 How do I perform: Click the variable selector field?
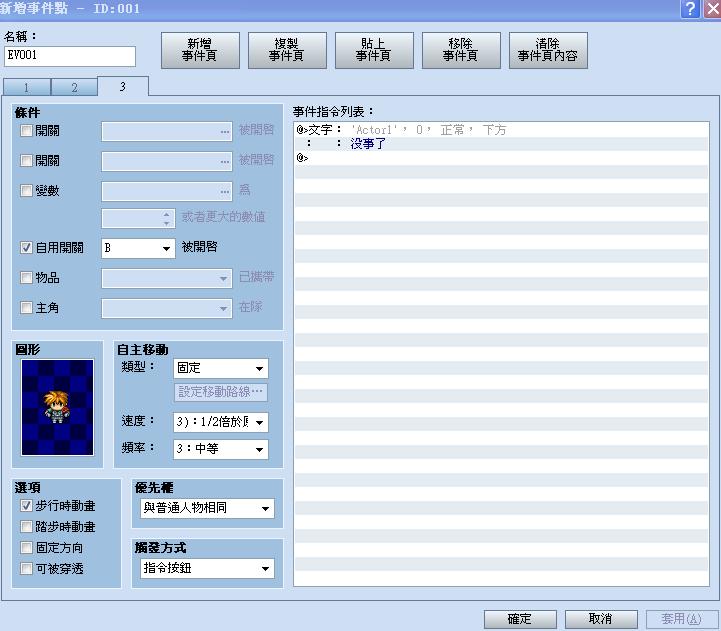point(166,191)
